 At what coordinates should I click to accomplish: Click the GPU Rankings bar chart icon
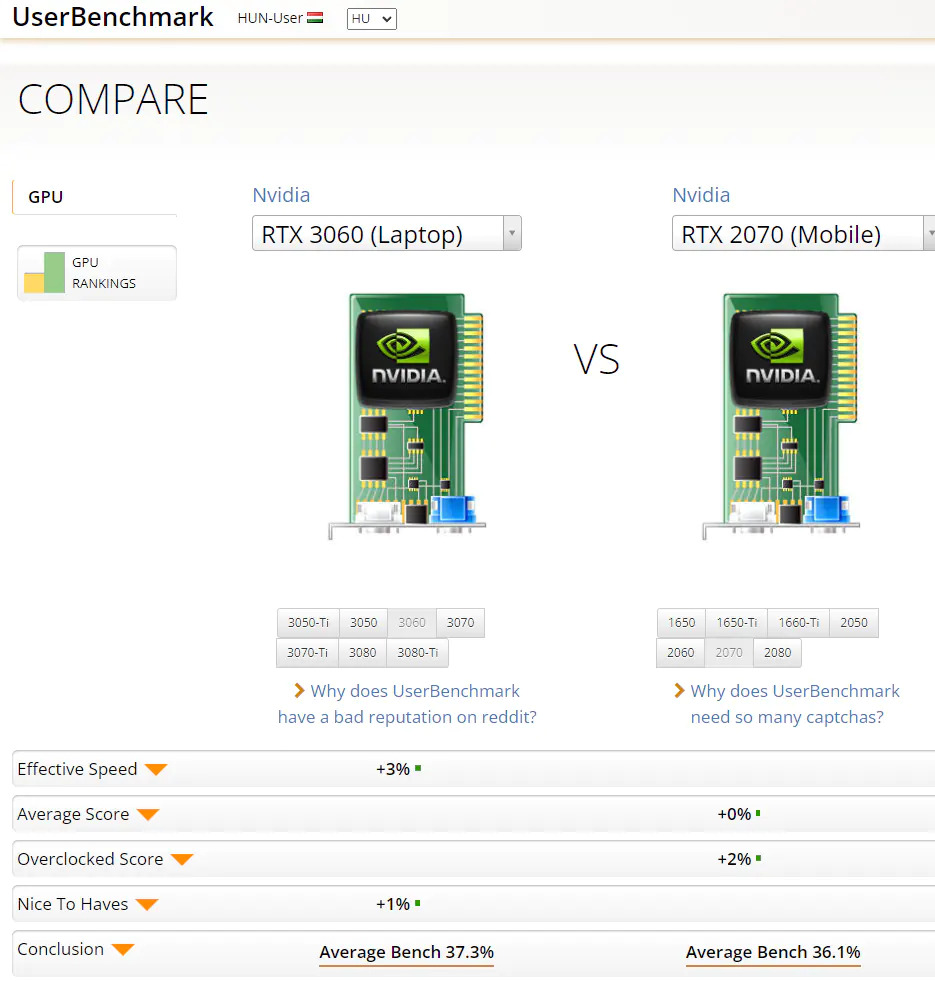tap(44, 273)
